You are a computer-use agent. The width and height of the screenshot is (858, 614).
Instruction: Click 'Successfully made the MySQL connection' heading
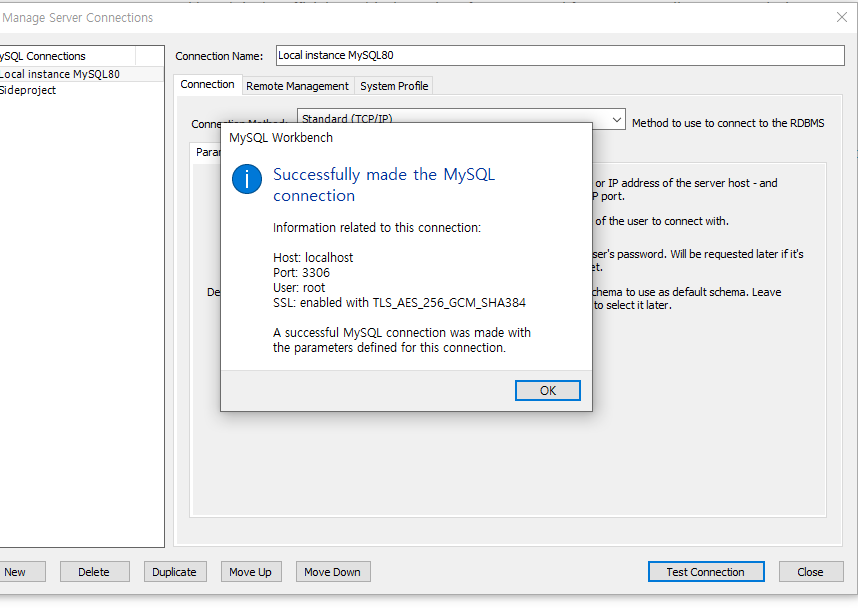384,185
